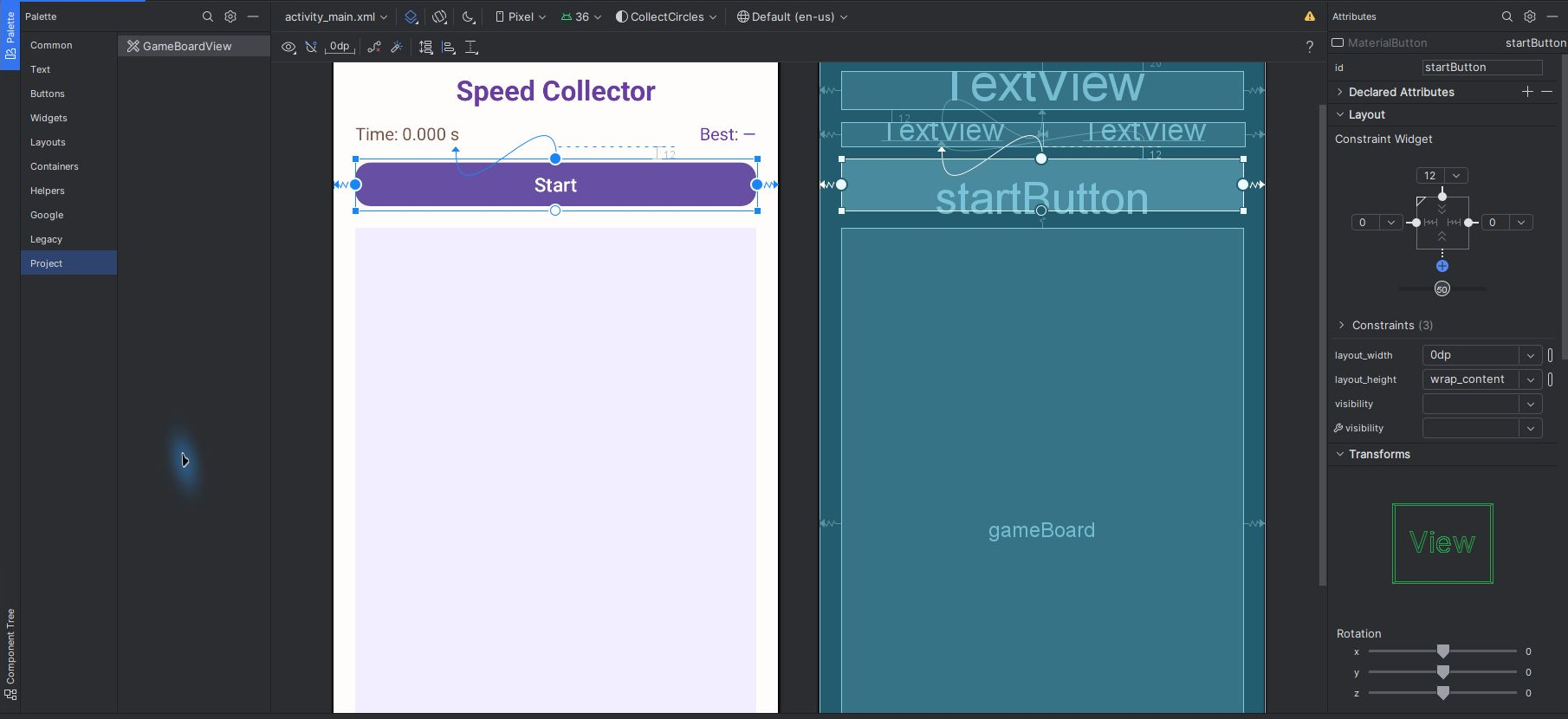Add bottom constraint with blue plus
The width and height of the screenshot is (1568, 719).
(x=1442, y=266)
